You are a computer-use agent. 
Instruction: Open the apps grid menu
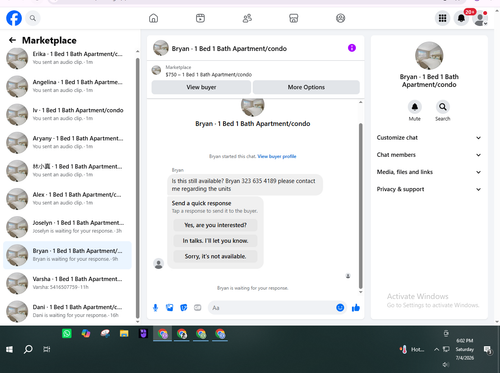coord(442,18)
